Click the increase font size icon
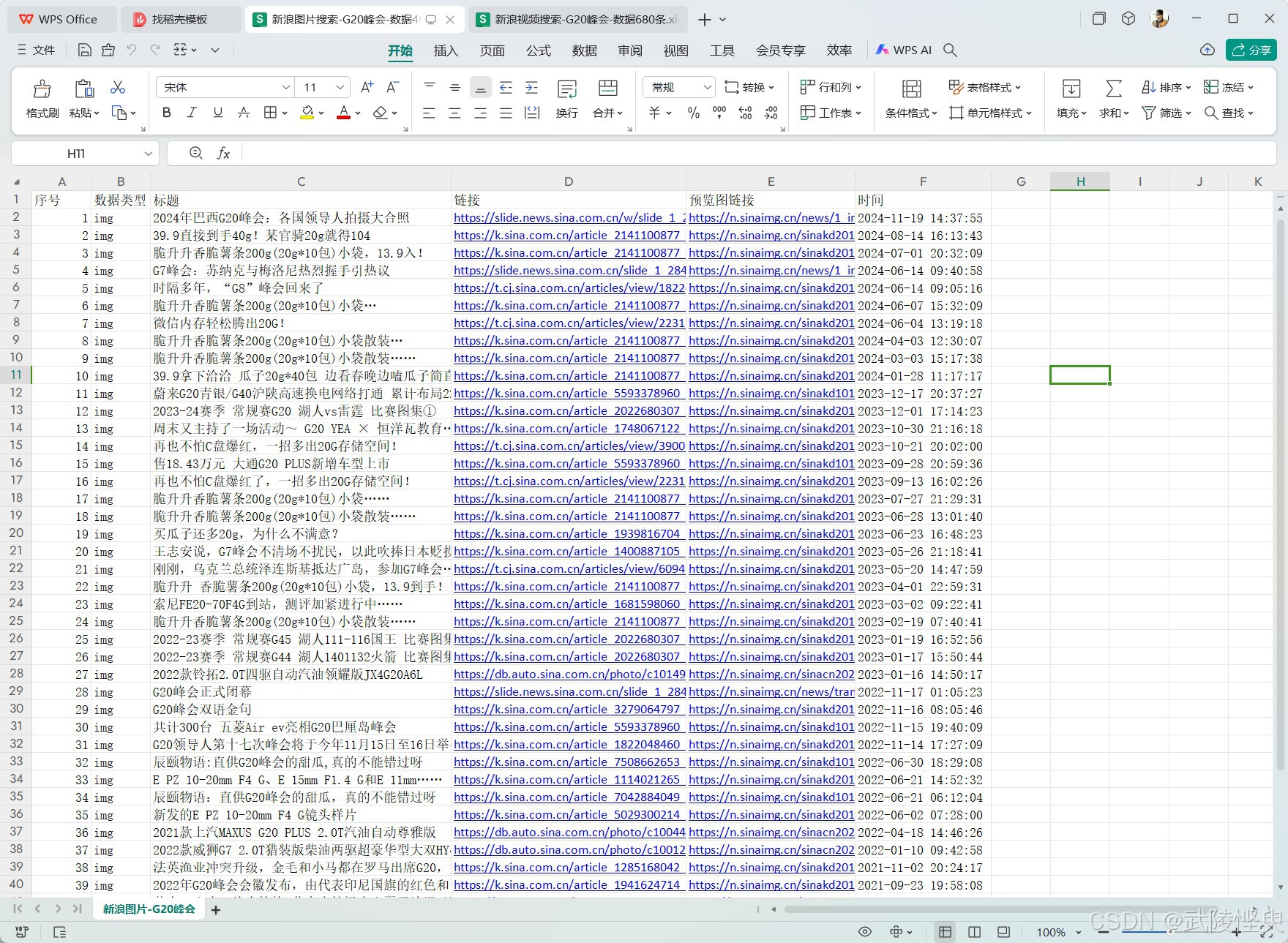The image size is (1288, 943). pyautogui.click(x=367, y=87)
